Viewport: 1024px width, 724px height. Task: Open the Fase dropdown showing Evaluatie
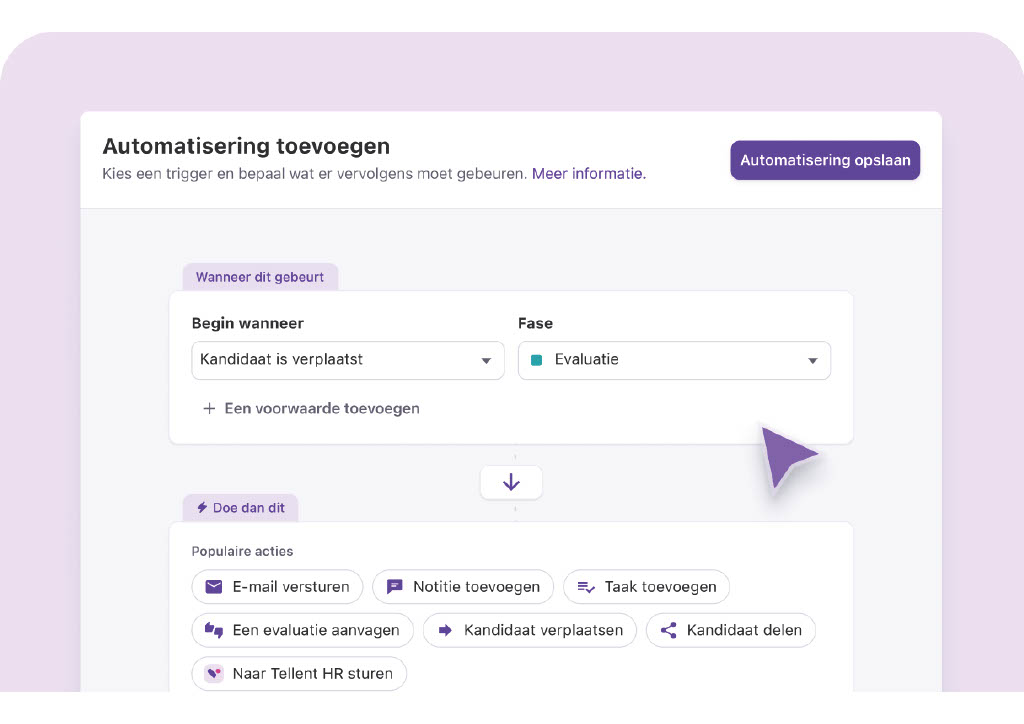(x=673, y=360)
